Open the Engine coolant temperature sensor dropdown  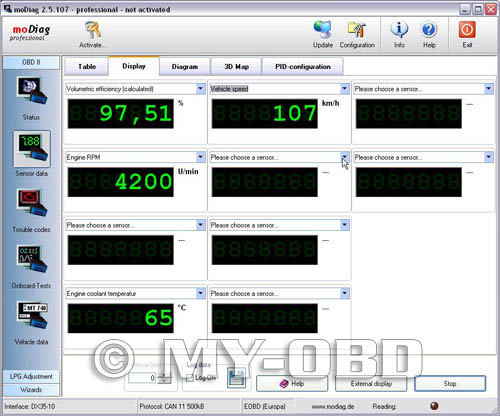(x=201, y=293)
